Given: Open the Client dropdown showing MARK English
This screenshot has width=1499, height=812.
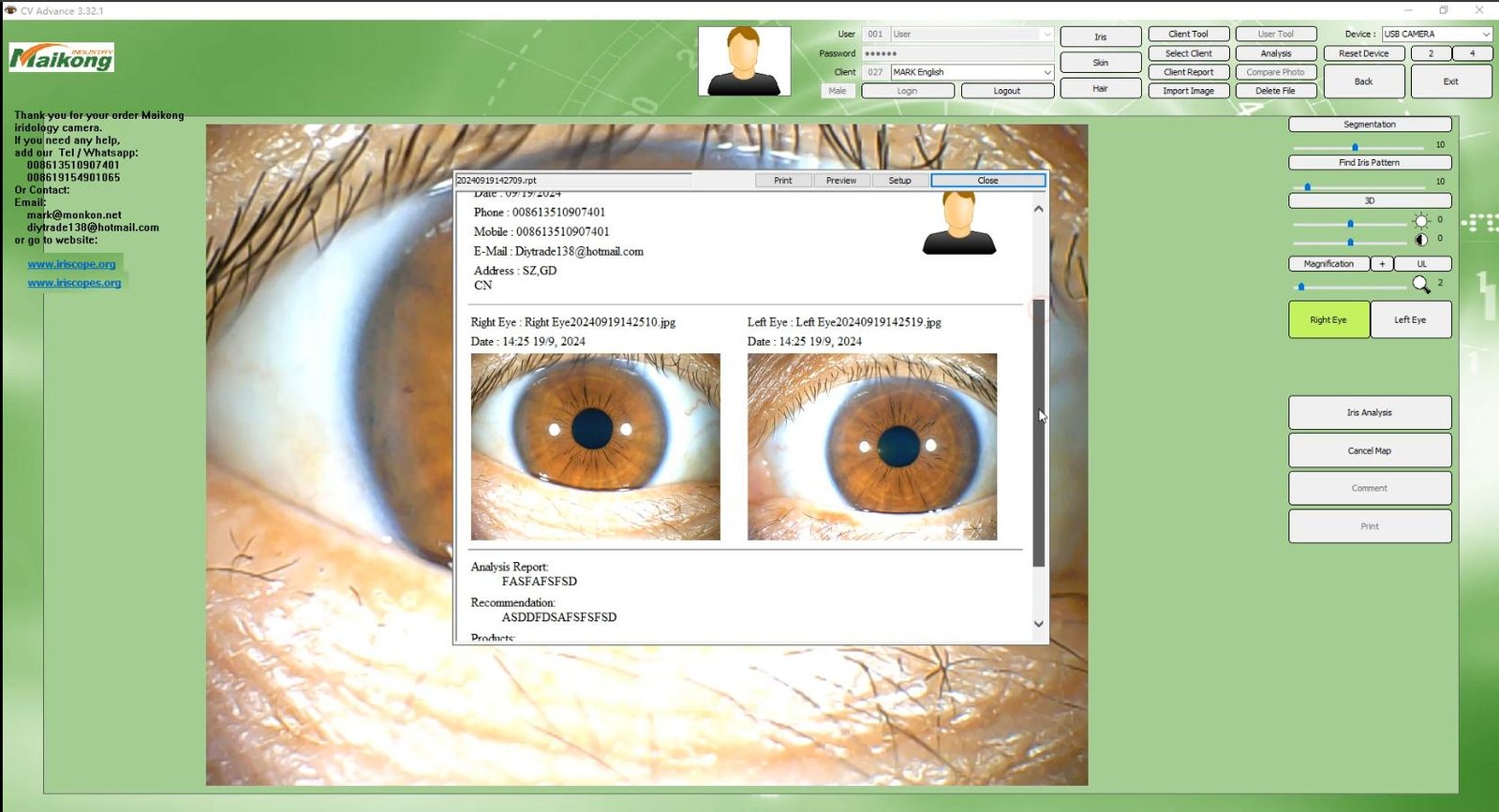Looking at the screenshot, I should click(x=972, y=72).
